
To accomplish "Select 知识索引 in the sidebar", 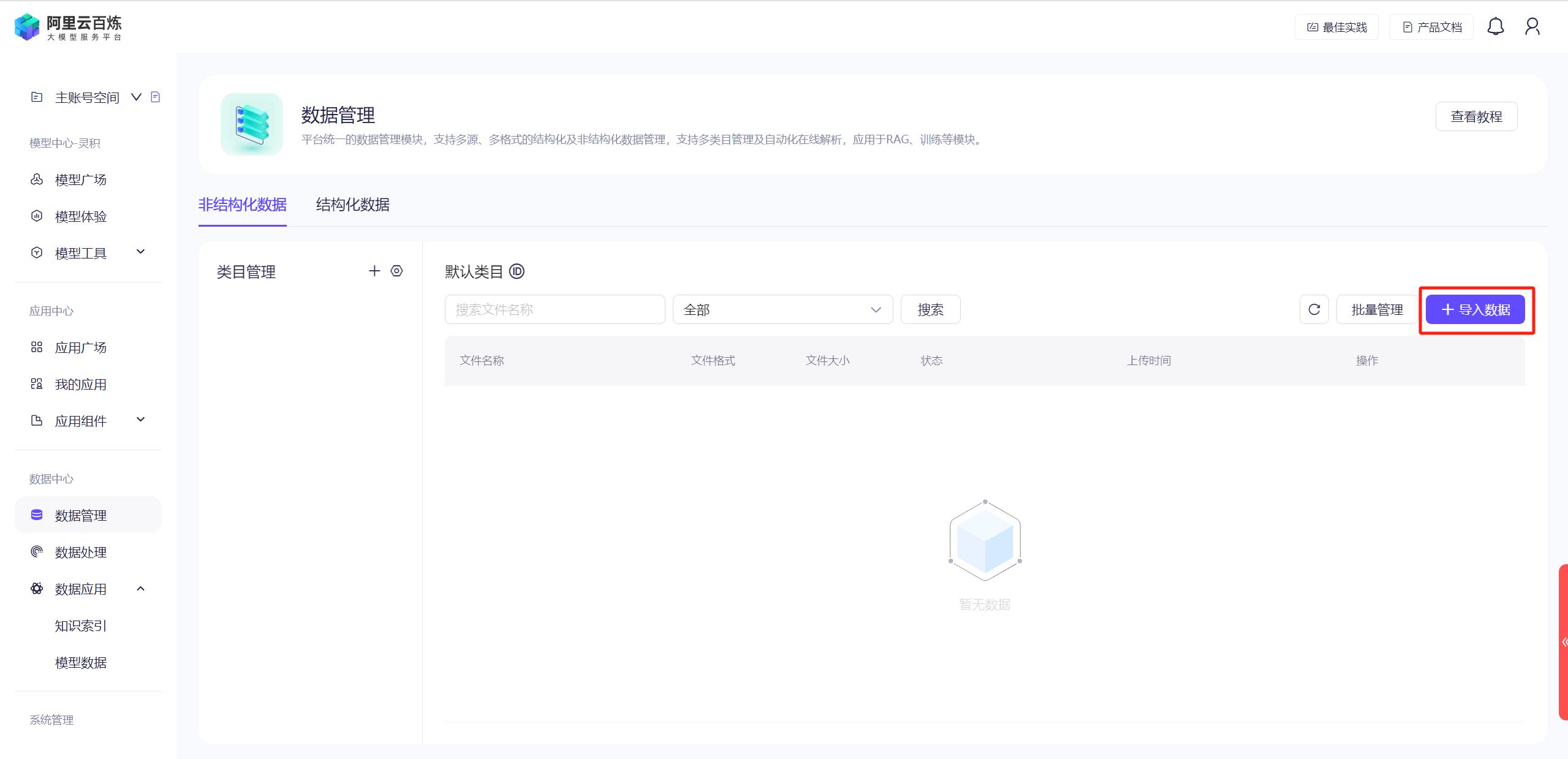I will point(81,625).
